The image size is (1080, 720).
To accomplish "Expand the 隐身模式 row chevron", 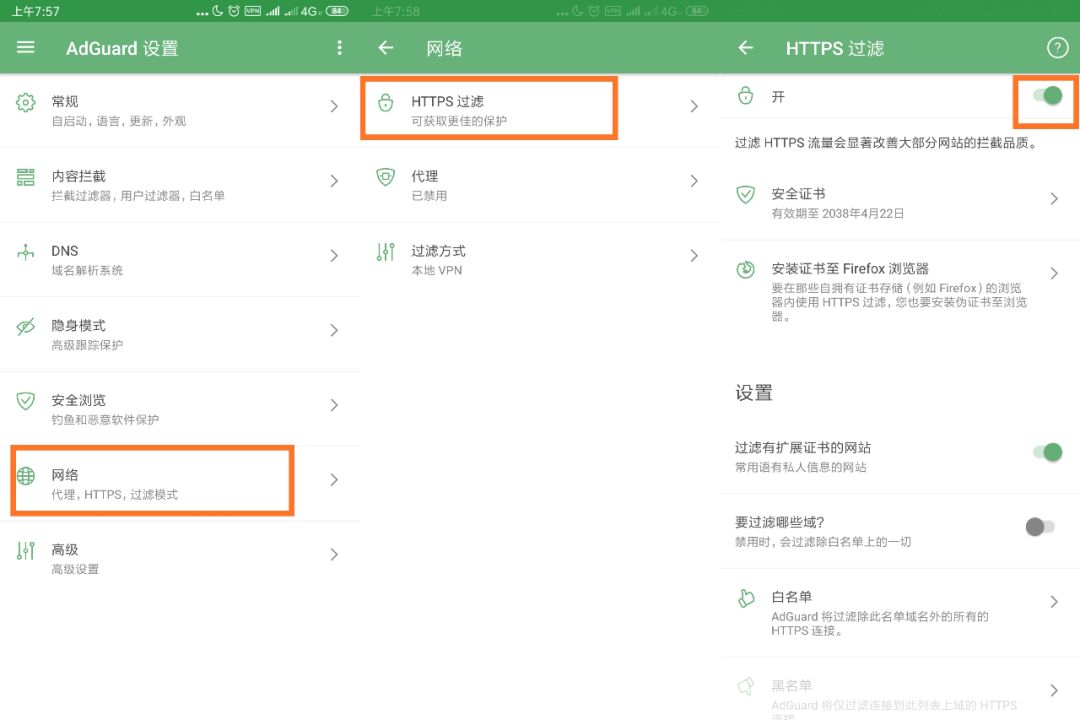I will [334, 330].
